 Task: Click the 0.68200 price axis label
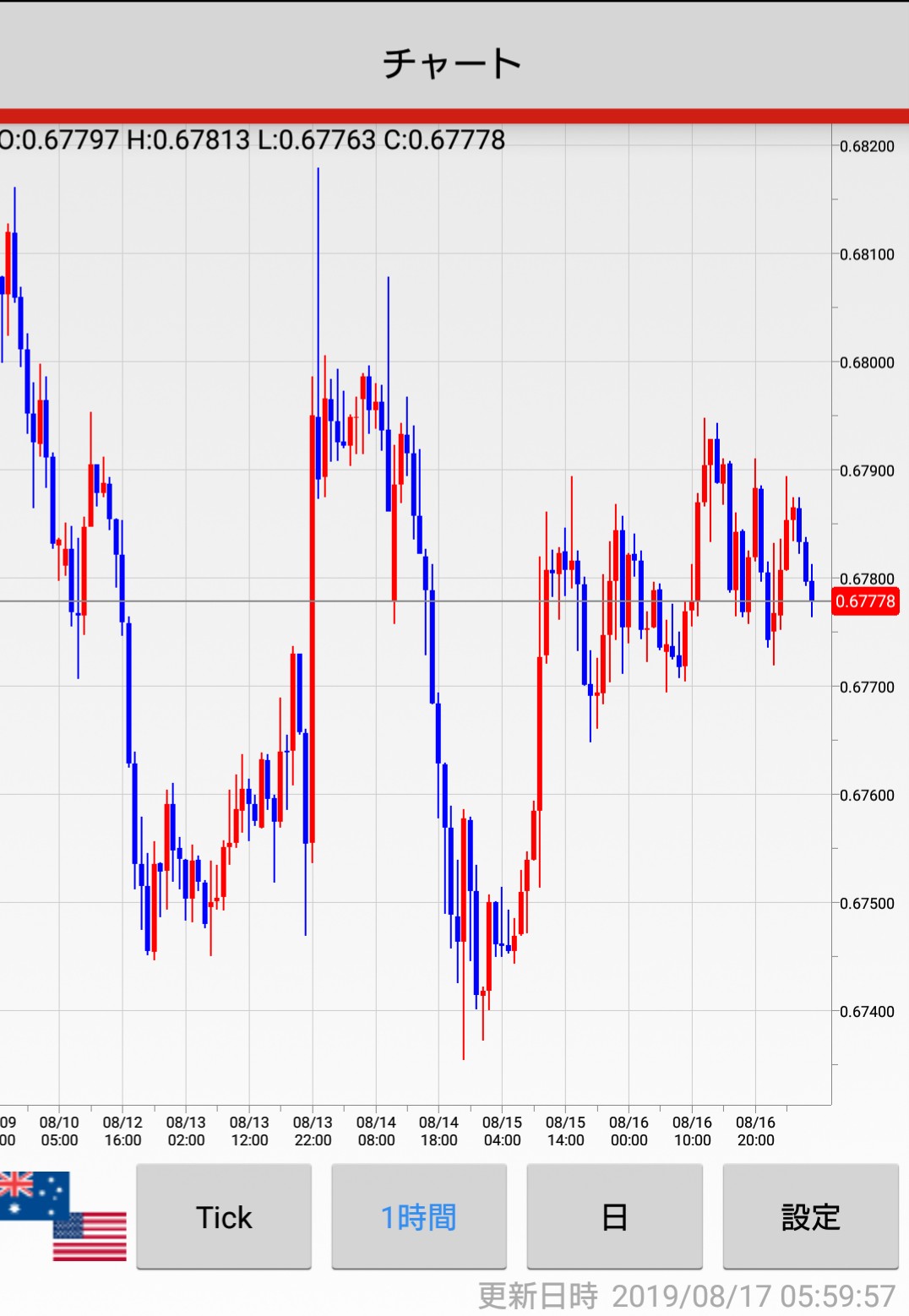(867, 146)
